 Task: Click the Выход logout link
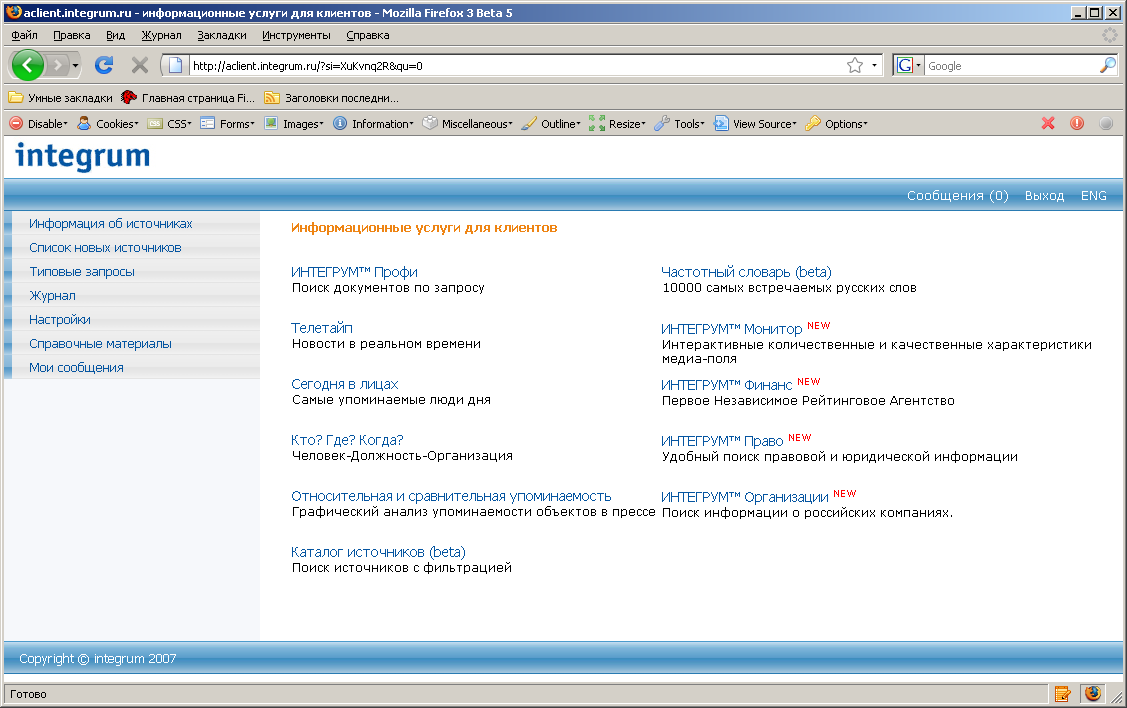tap(1044, 196)
